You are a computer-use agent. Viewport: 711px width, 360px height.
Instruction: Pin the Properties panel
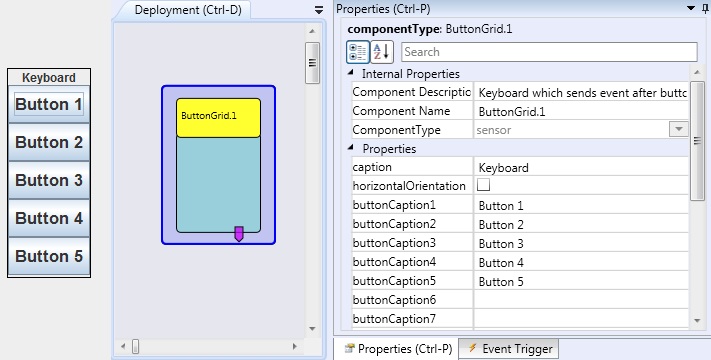click(704, 8)
